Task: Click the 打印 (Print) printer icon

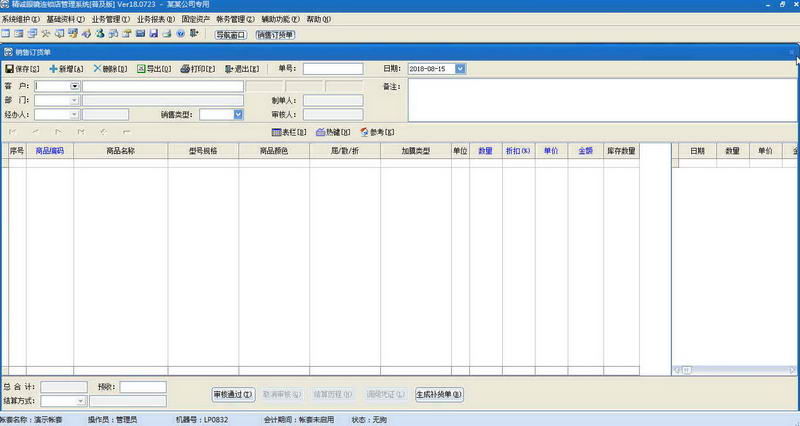Action: pos(185,69)
